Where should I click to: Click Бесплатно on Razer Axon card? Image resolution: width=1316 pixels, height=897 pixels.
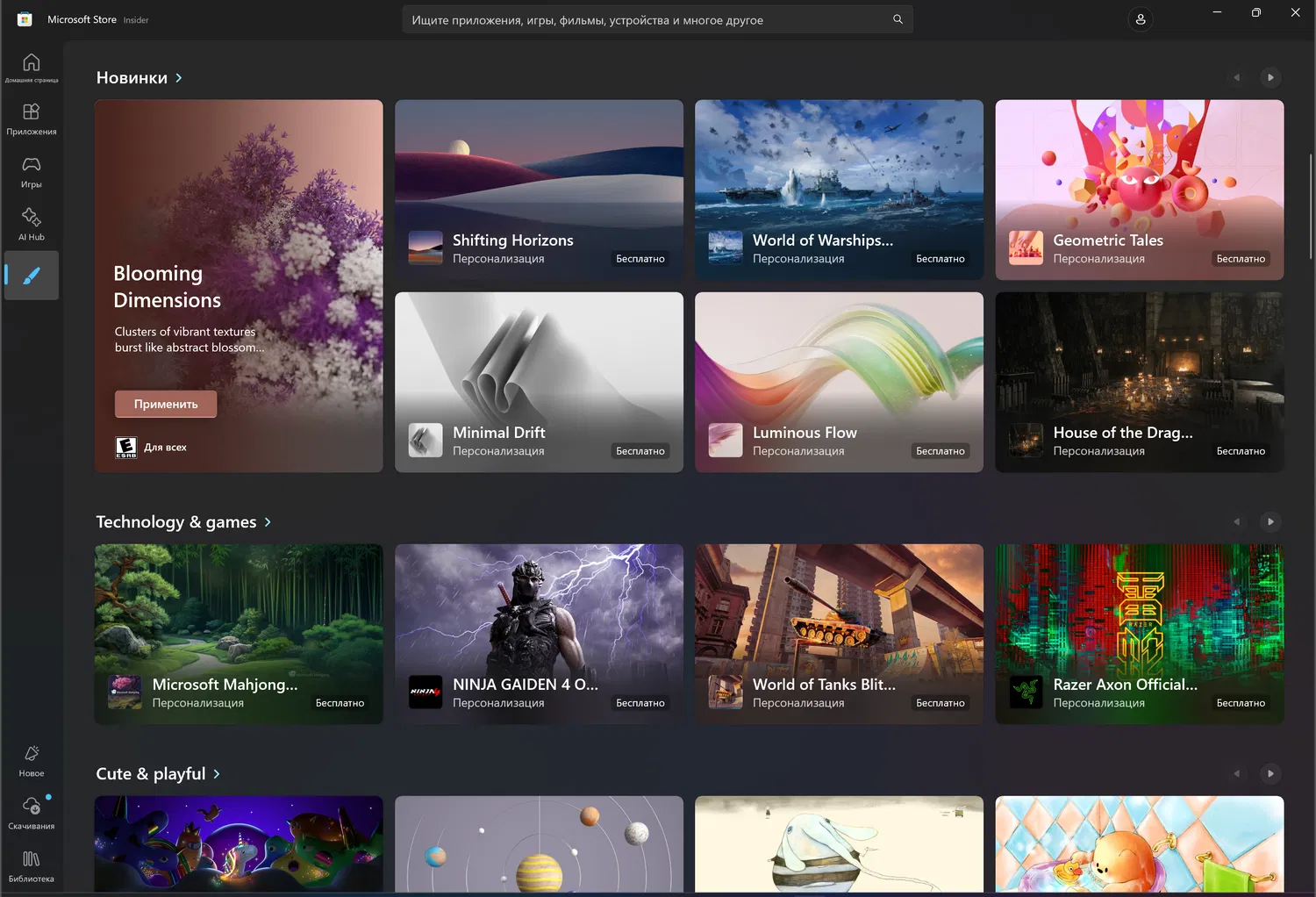point(1241,703)
